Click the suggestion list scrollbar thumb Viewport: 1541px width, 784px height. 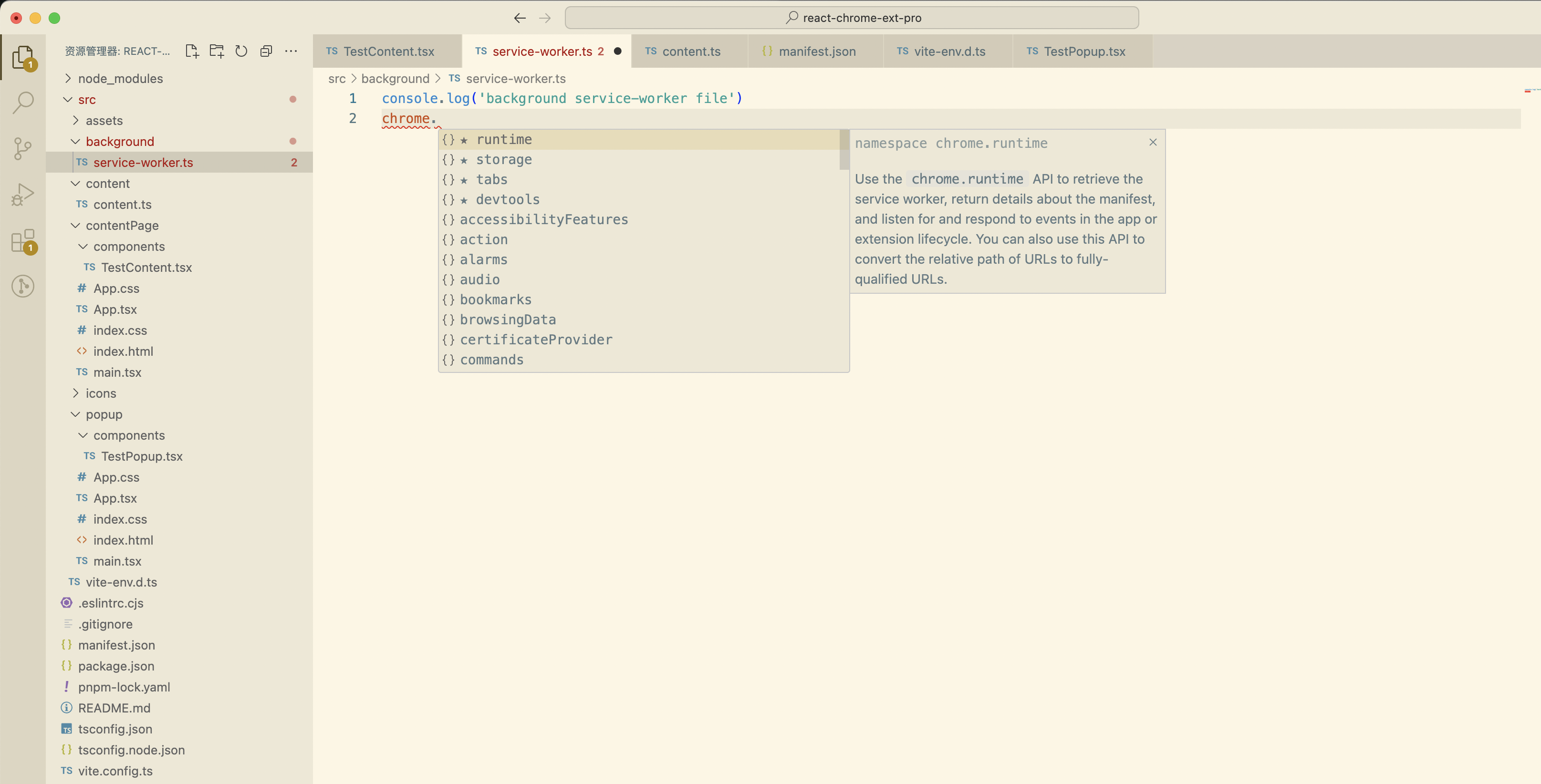[843, 150]
